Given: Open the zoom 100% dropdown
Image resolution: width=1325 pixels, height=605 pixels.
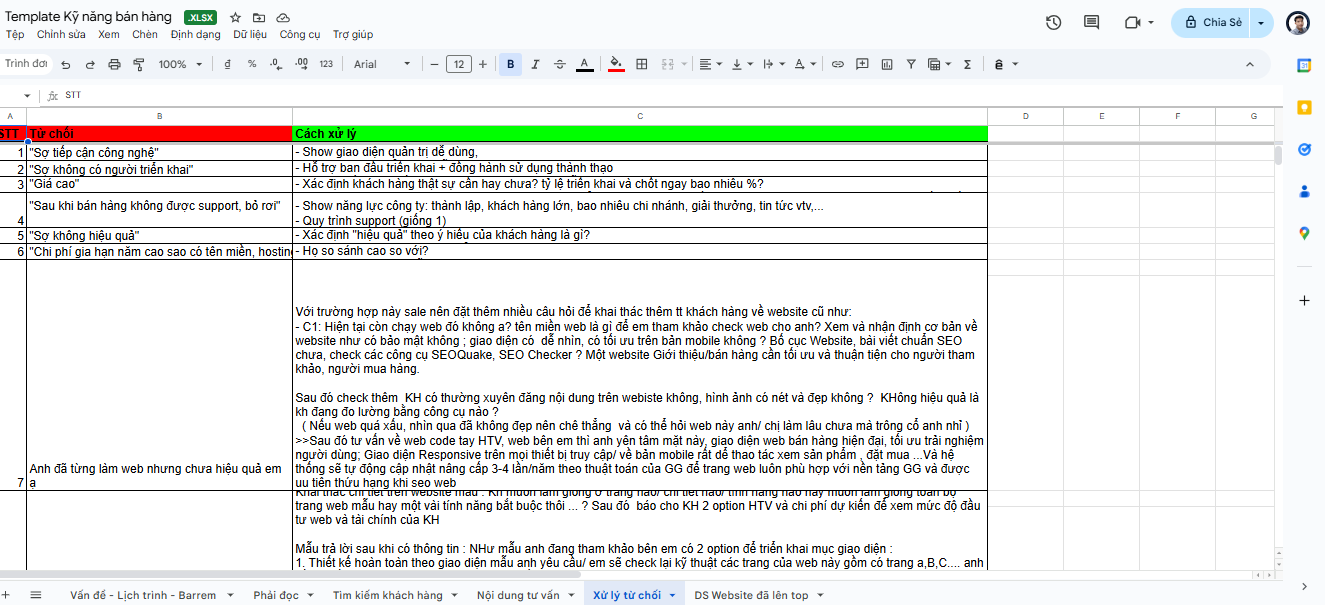Looking at the screenshot, I should point(180,64).
